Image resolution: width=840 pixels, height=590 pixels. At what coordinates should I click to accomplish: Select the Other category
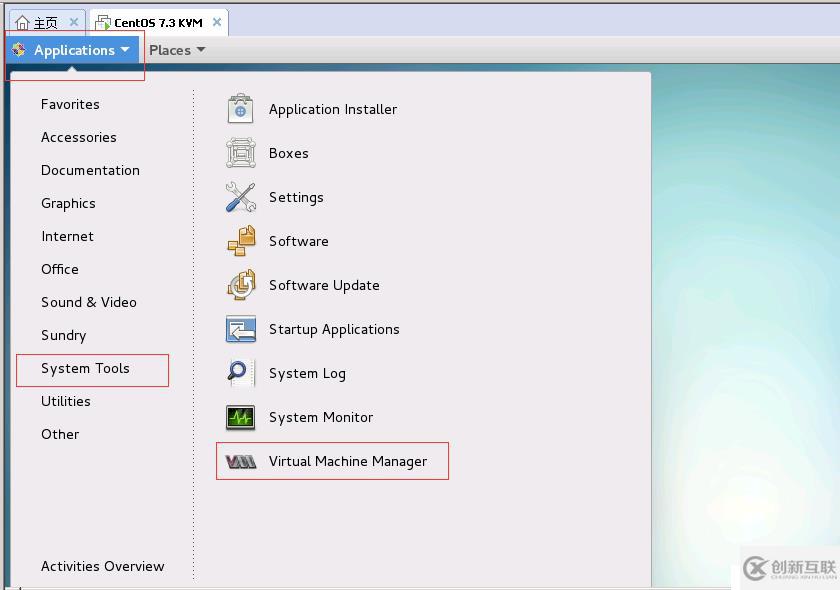(60, 434)
